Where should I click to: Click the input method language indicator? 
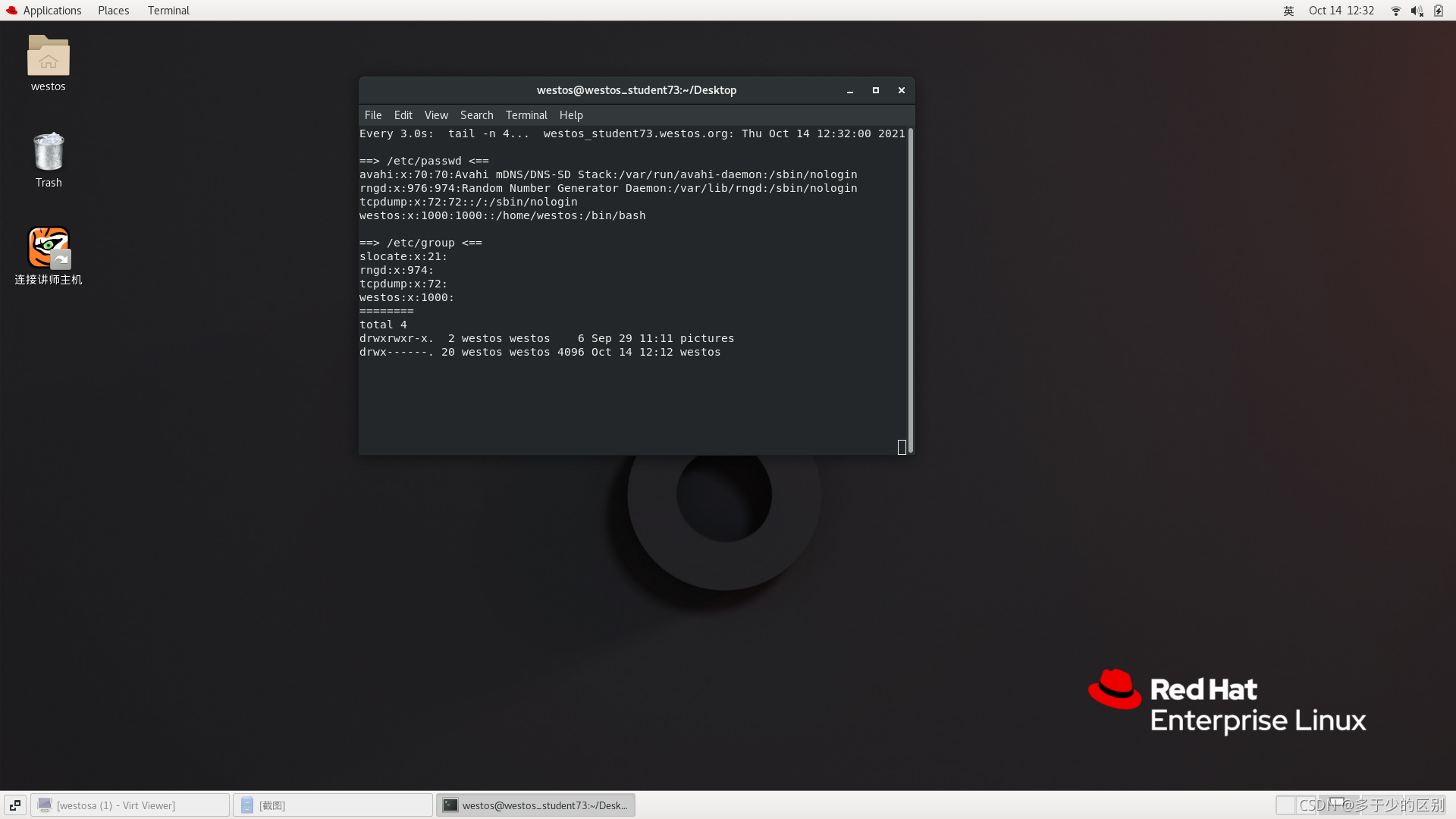point(1288,11)
